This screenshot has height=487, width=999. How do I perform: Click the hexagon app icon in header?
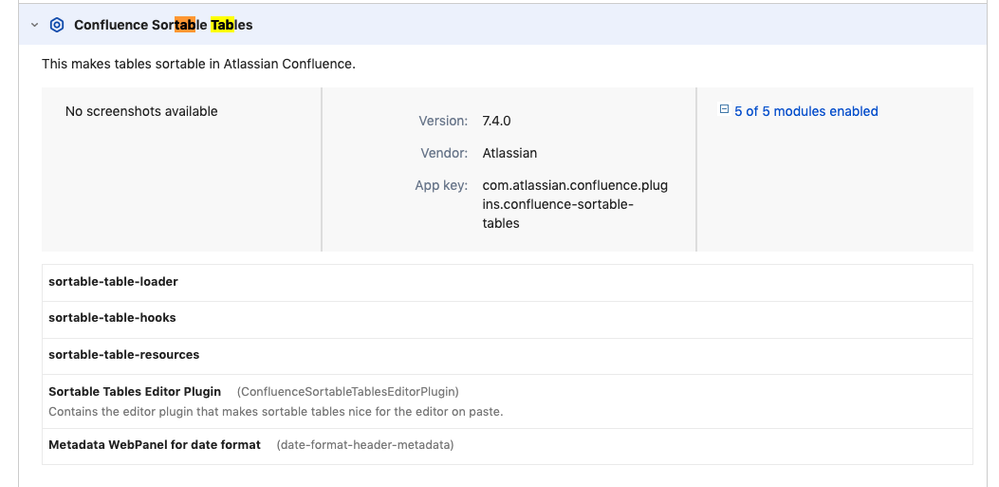(x=57, y=25)
